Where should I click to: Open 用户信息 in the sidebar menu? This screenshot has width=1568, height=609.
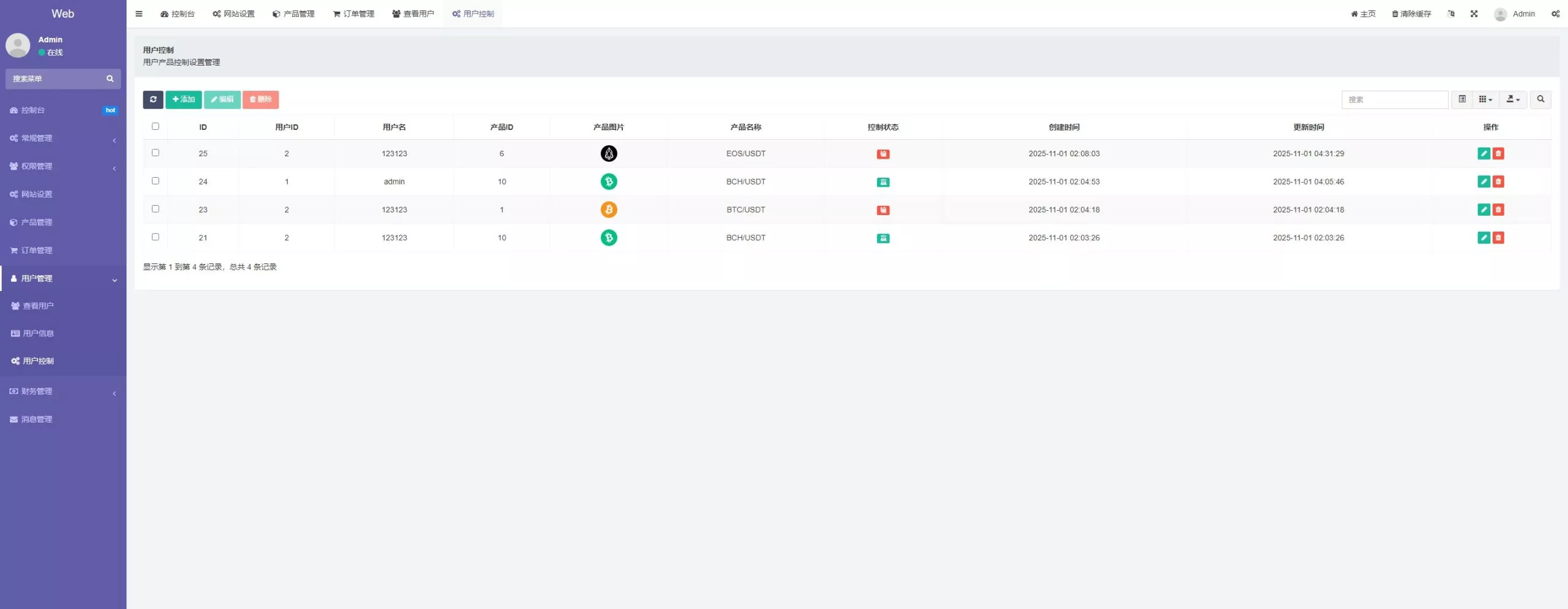(x=38, y=333)
